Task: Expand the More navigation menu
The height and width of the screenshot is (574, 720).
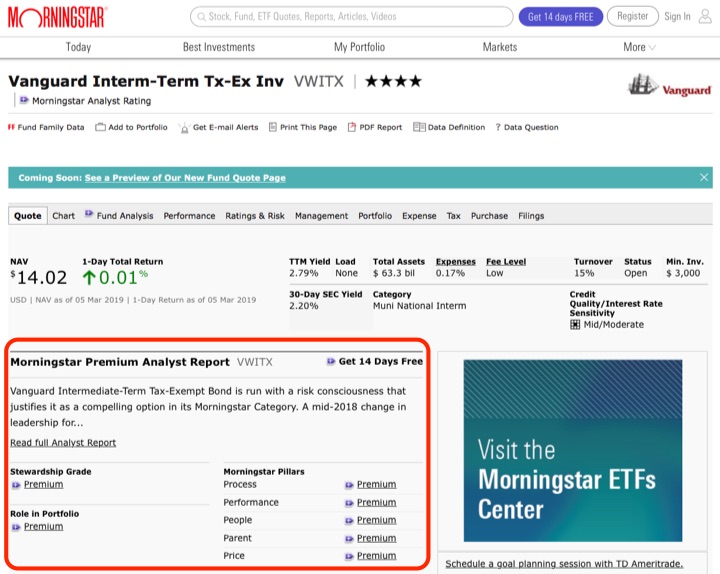Action: [639, 47]
